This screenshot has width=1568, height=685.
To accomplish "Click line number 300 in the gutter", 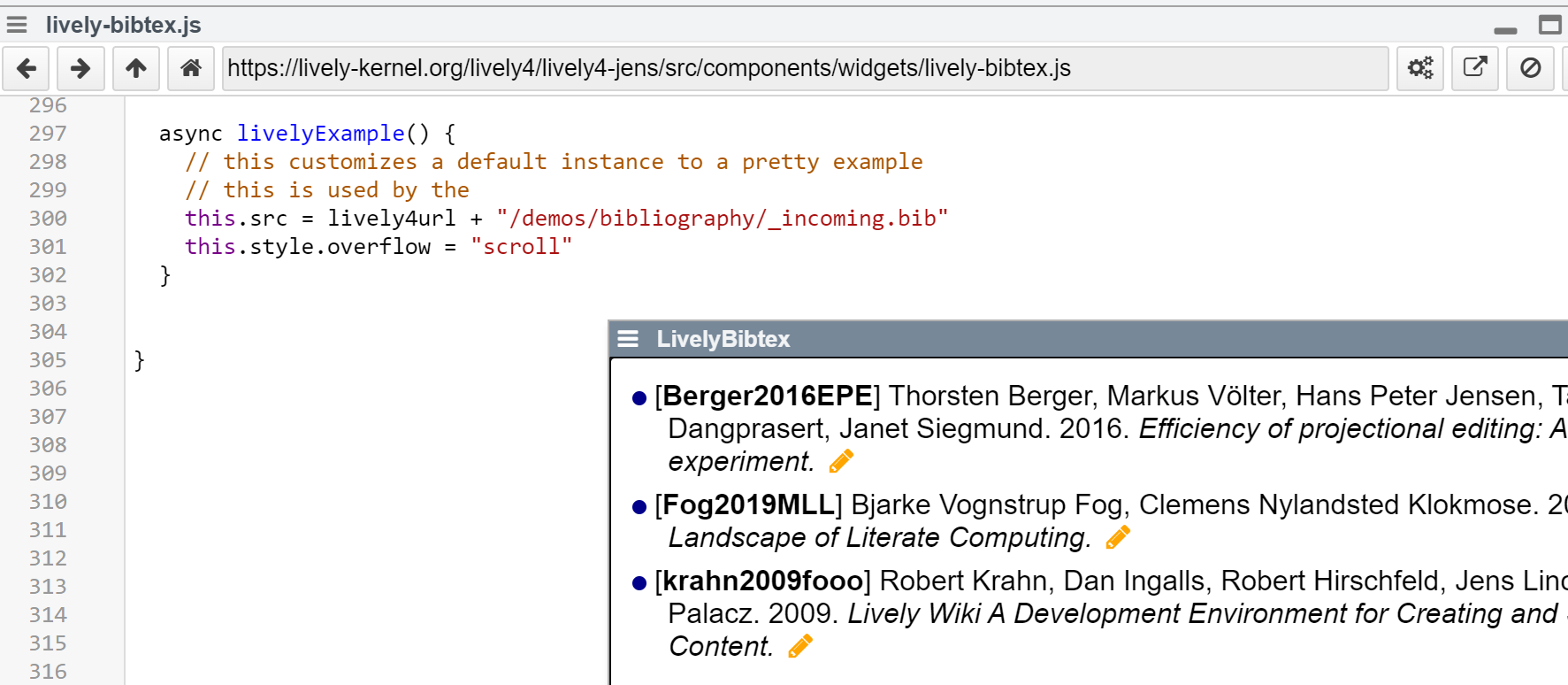I will pos(48,219).
